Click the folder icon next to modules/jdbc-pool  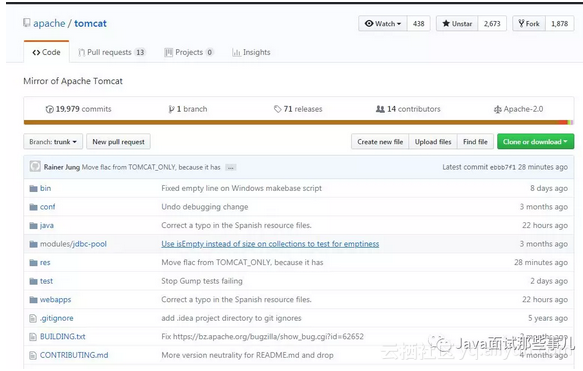coord(33,244)
